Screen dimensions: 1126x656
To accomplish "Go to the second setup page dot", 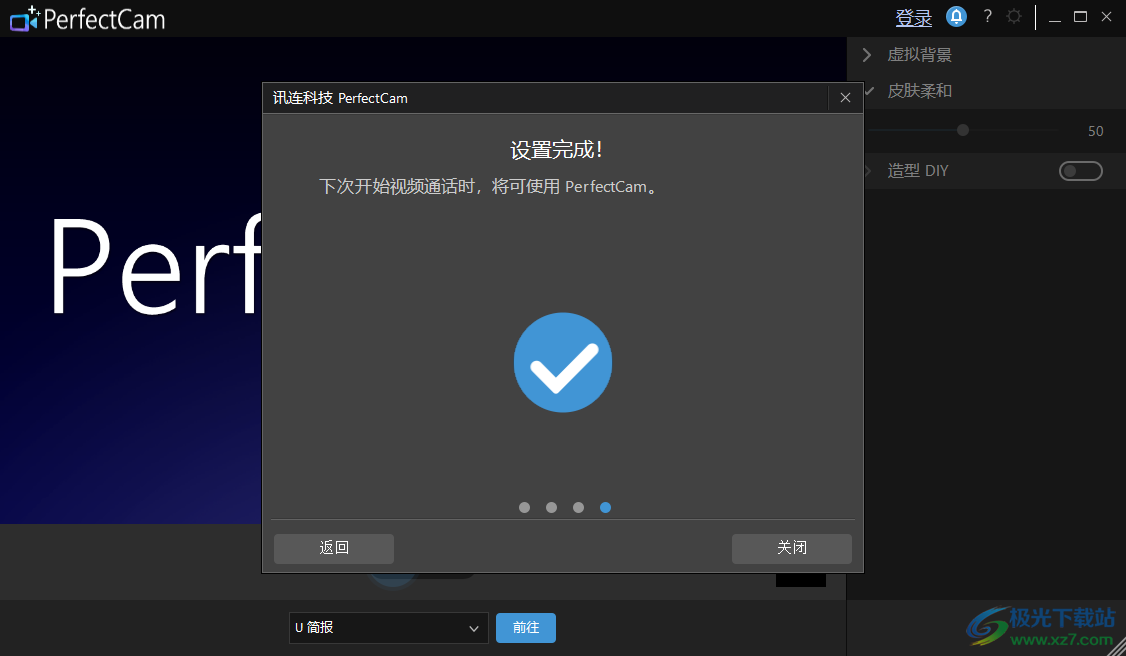I will coord(552,507).
